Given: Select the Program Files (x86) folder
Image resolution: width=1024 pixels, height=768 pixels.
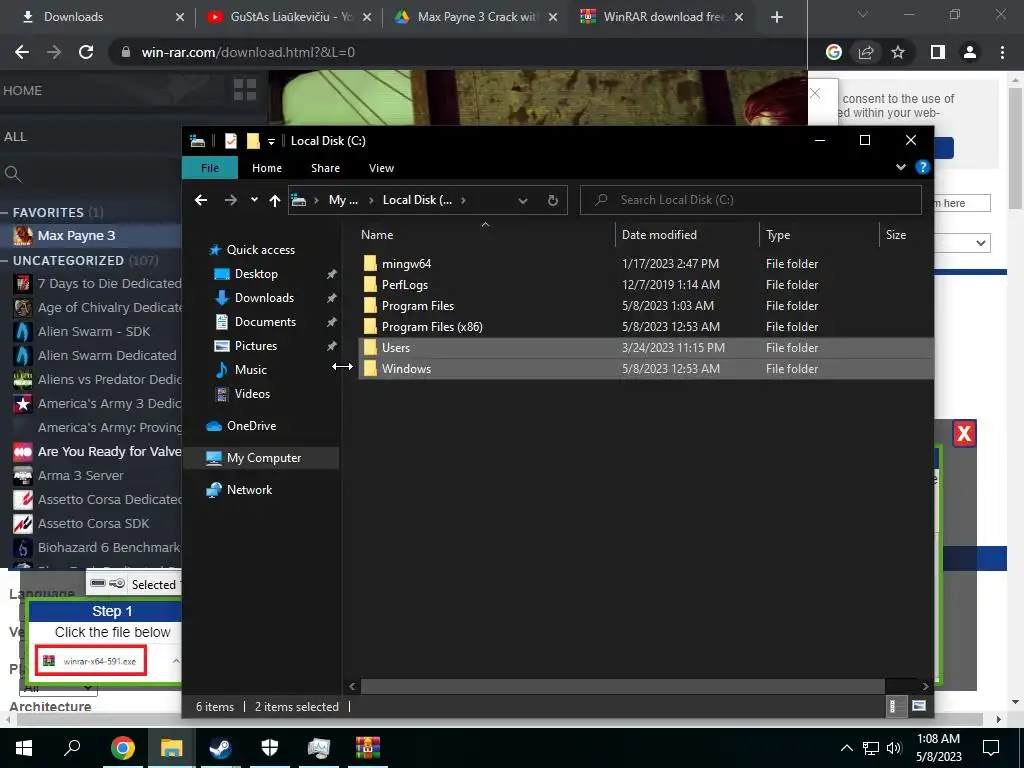Looking at the screenshot, I should (x=432, y=327).
